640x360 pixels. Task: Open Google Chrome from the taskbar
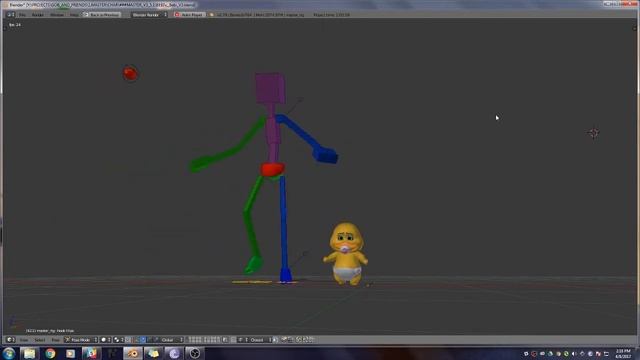pyautogui.click(x=50, y=353)
